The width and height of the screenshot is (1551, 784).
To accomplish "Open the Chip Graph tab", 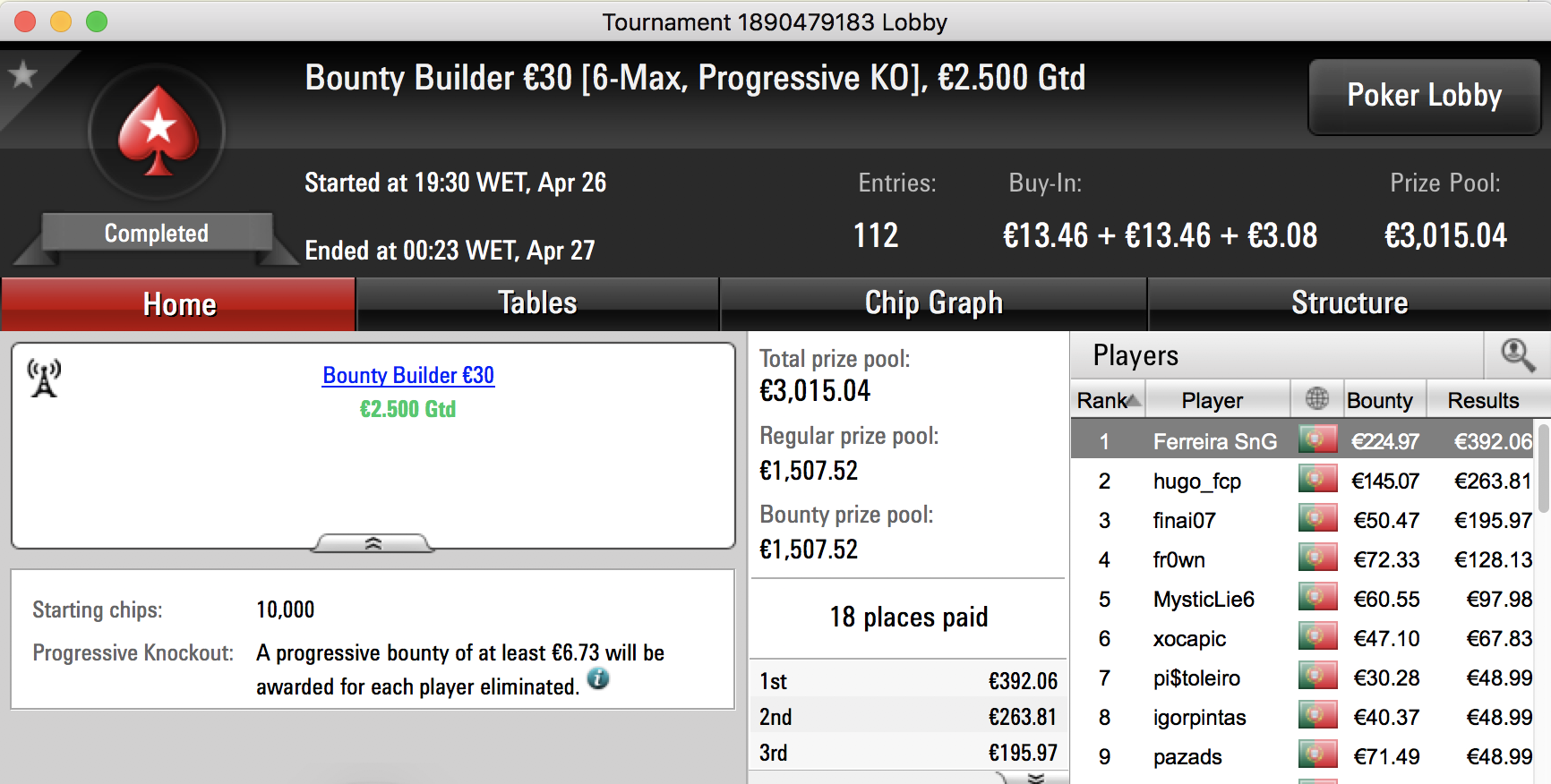I will 933,303.
